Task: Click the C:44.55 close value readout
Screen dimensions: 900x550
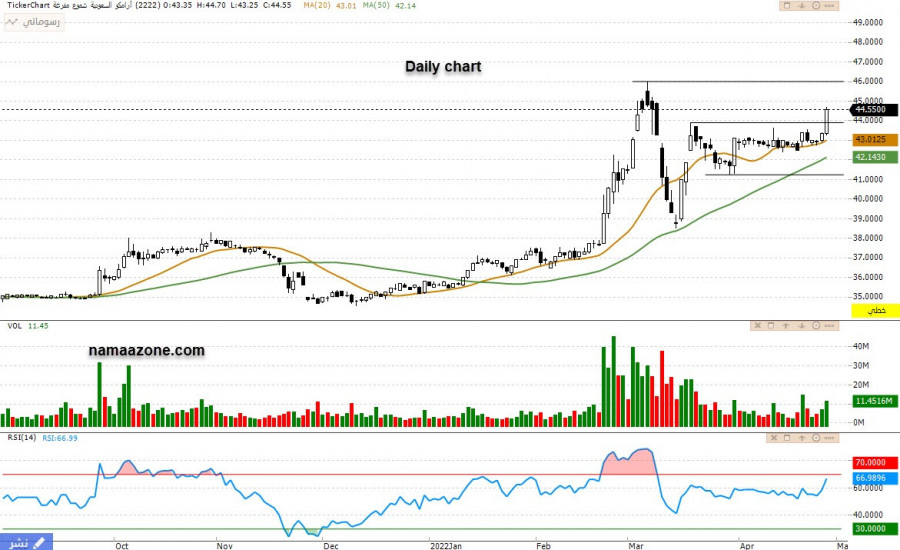Action: point(276,5)
